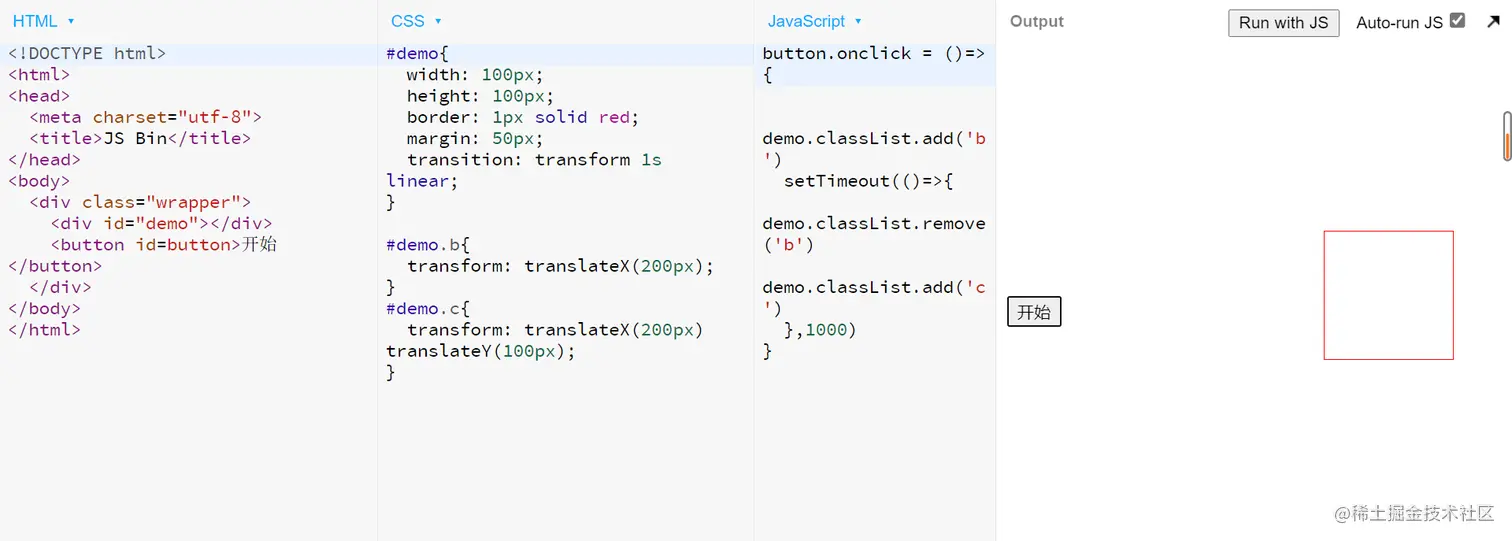This screenshot has height=541, width=1512.
Task: Click the <title>JS Bin</title> line
Action: coord(140,138)
